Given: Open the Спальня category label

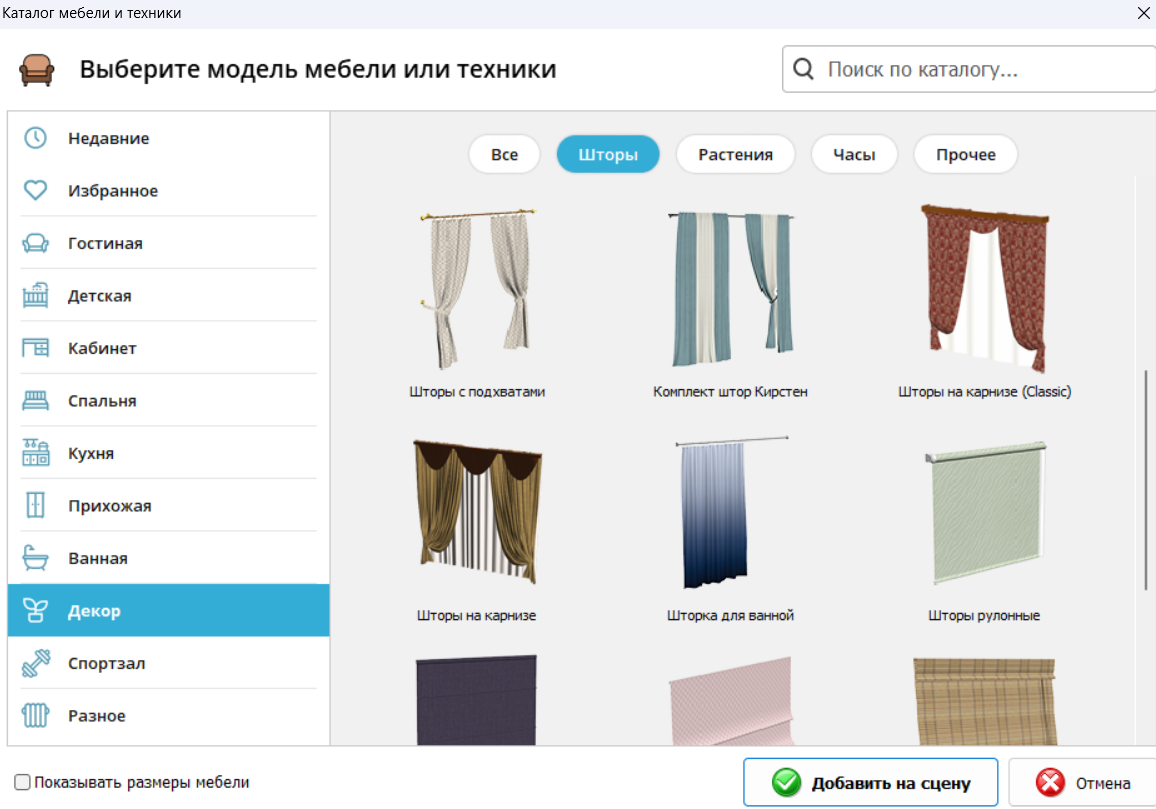Looking at the screenshot, I should (102, 400).
